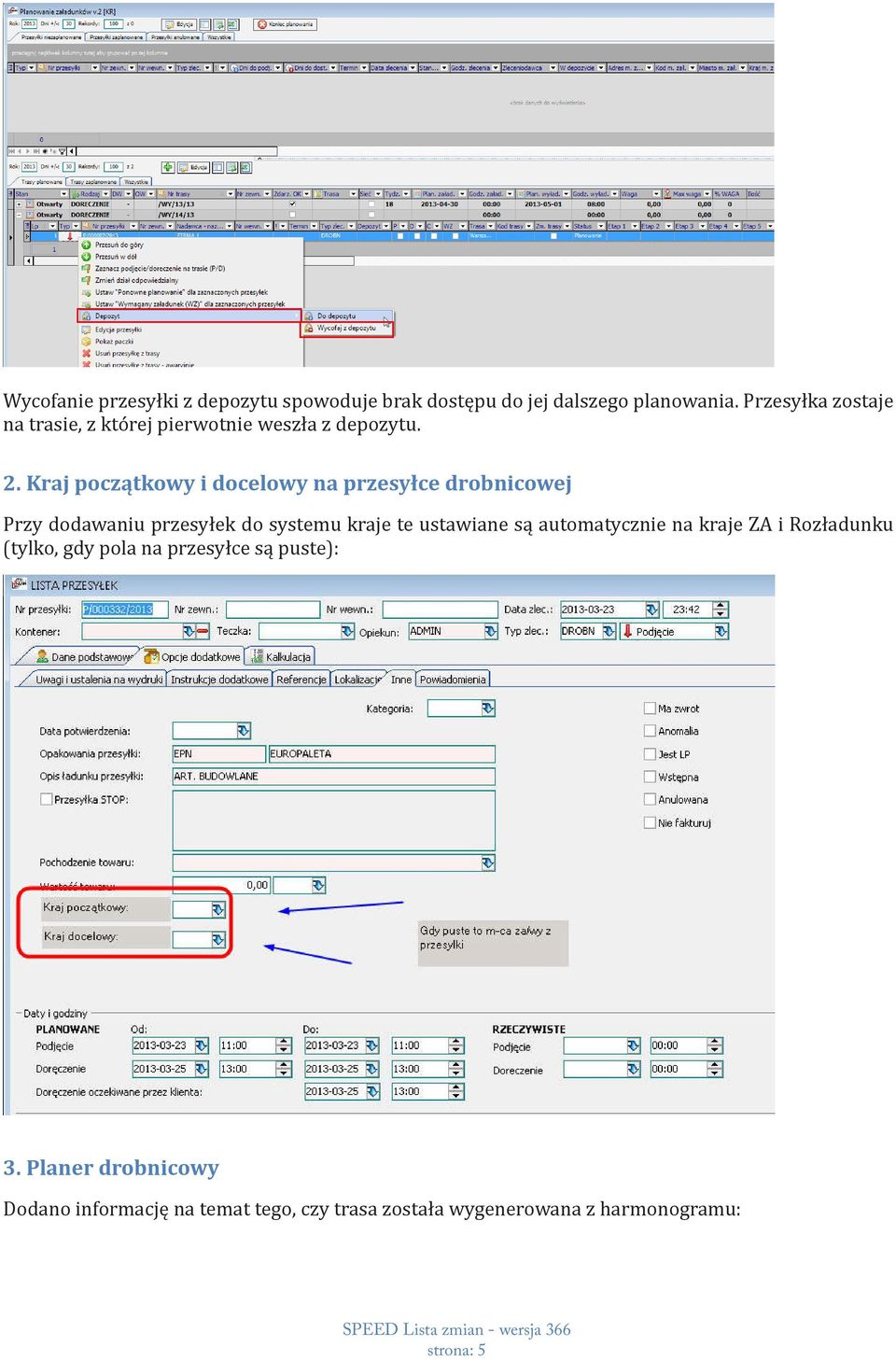
Task: Check the Jest LP option
Action: pyautogui.click(x=650, y=754)
